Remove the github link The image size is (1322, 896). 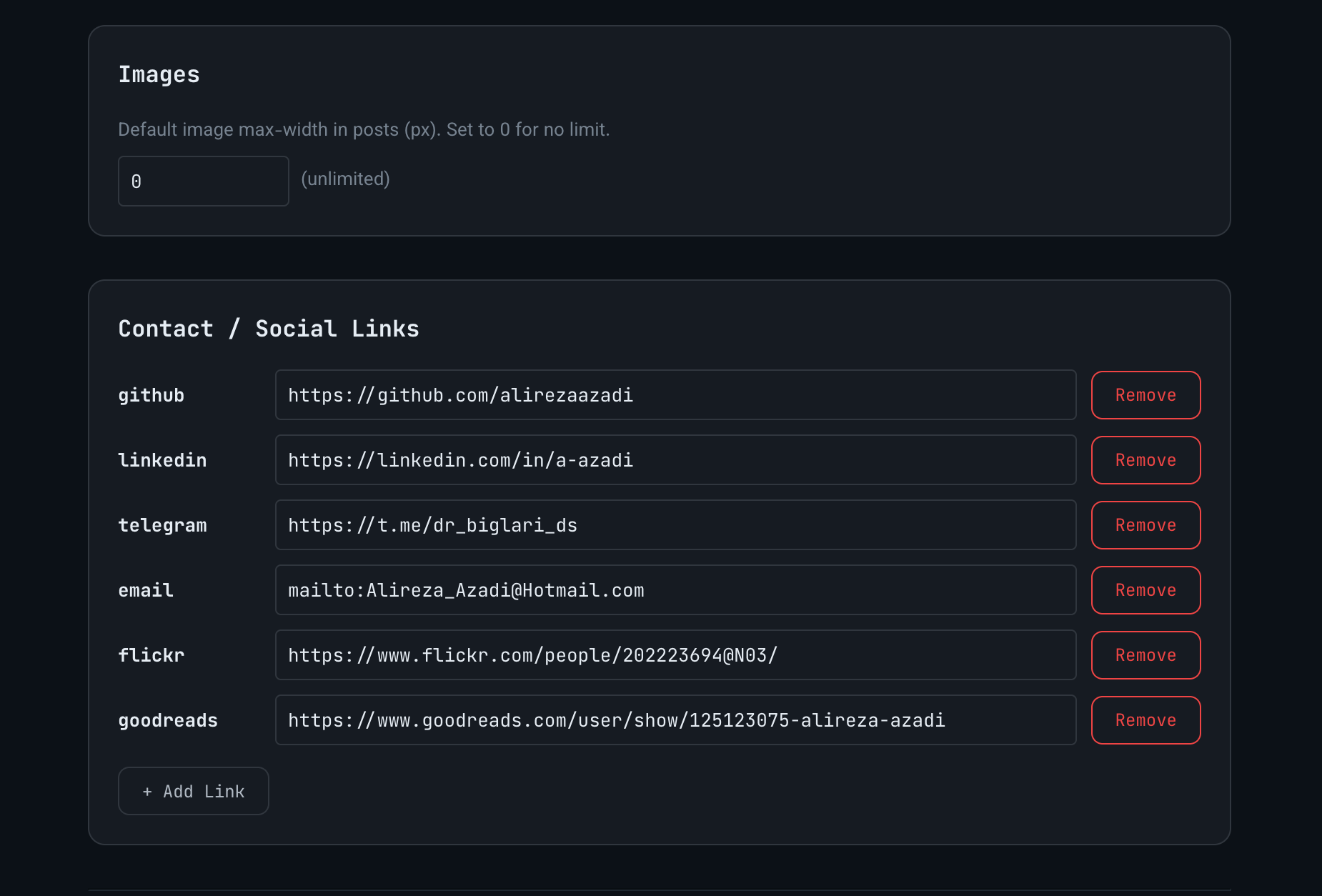coord(1145,395)
